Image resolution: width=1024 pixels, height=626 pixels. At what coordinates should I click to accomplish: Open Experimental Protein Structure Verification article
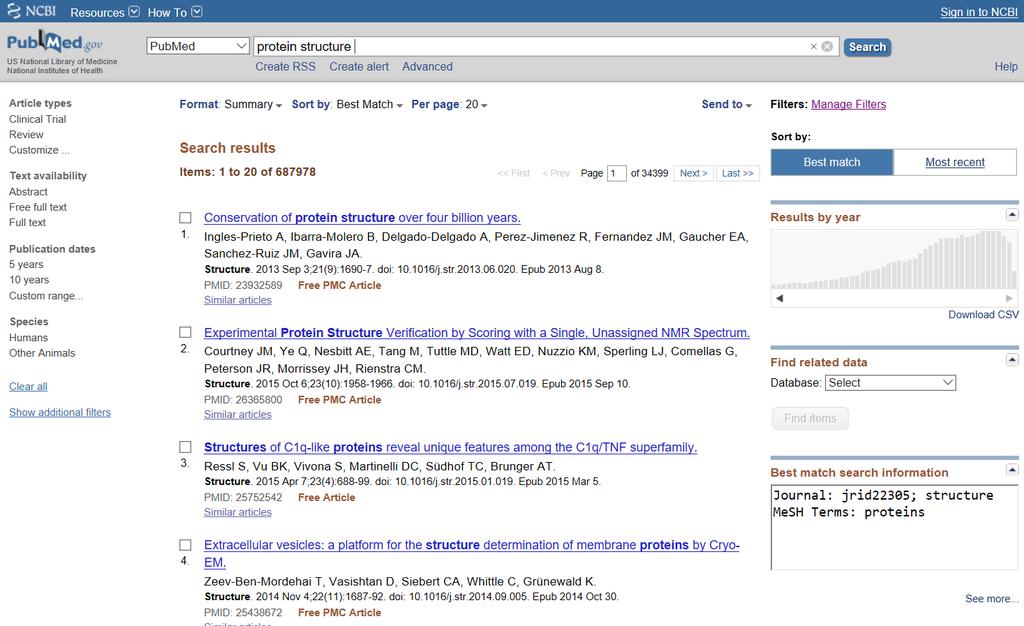[477, 333]
